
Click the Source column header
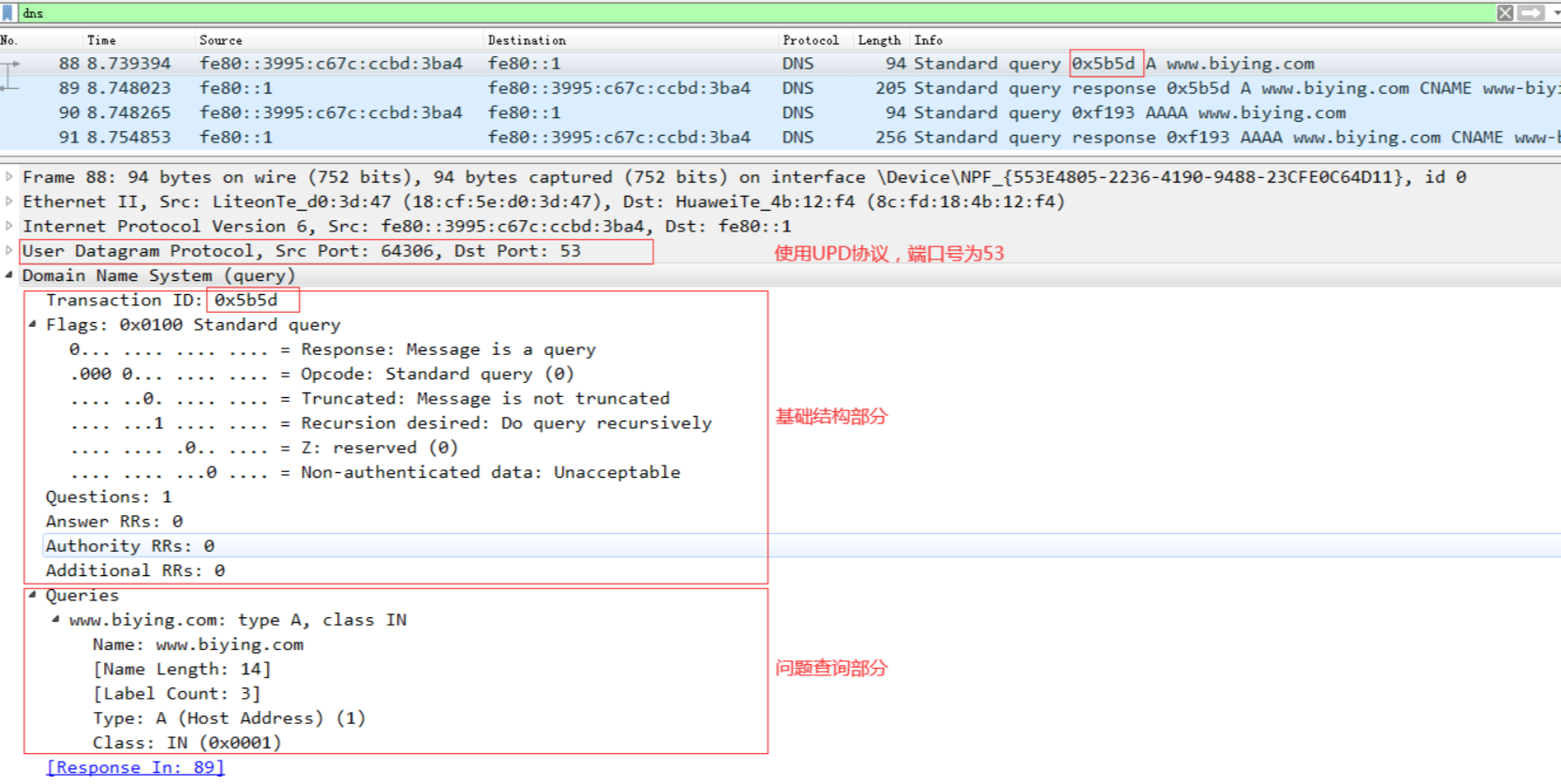coord(220,40)
